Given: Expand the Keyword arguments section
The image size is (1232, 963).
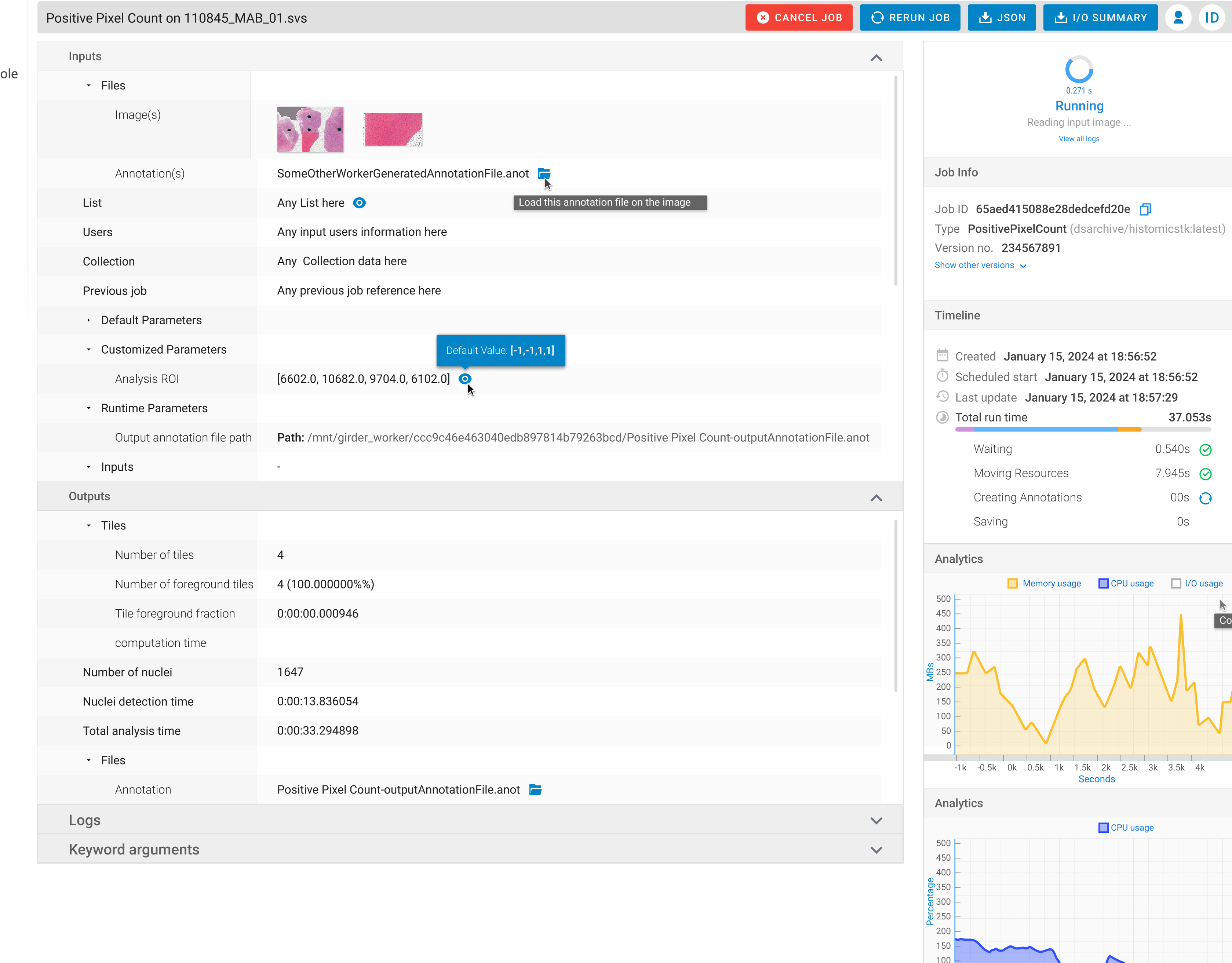Looking at the screenshot, I should tap(876, 850).
